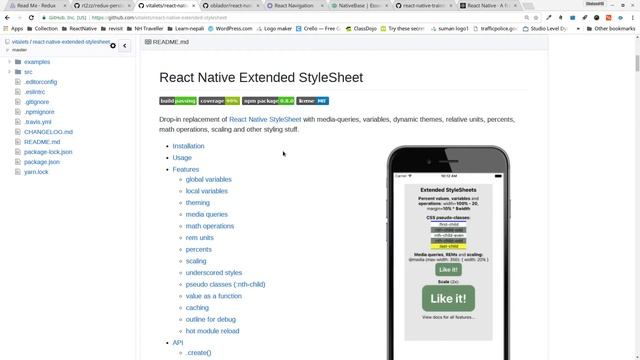This screenshot has height=360, width=640.
Task: Open the rem units link
Action: 200,238
